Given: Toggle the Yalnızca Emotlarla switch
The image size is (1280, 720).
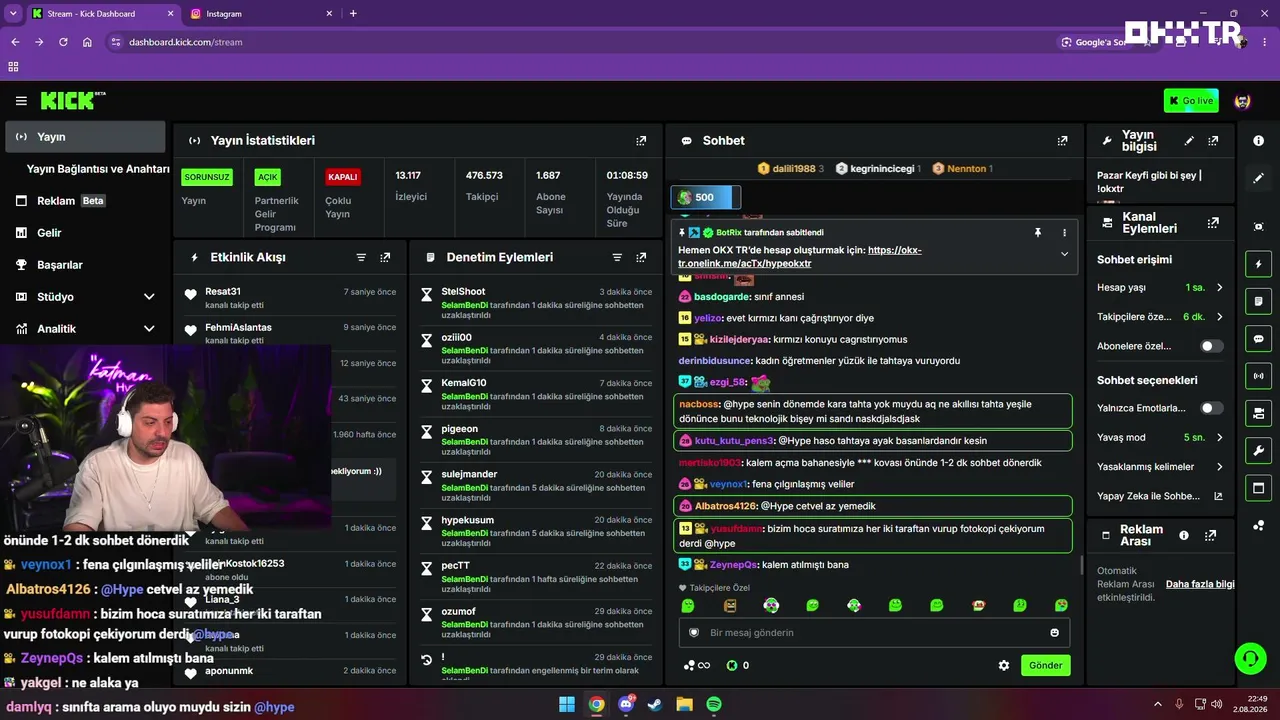Looking at the screenshot, I should click(x=1211, y=408).
